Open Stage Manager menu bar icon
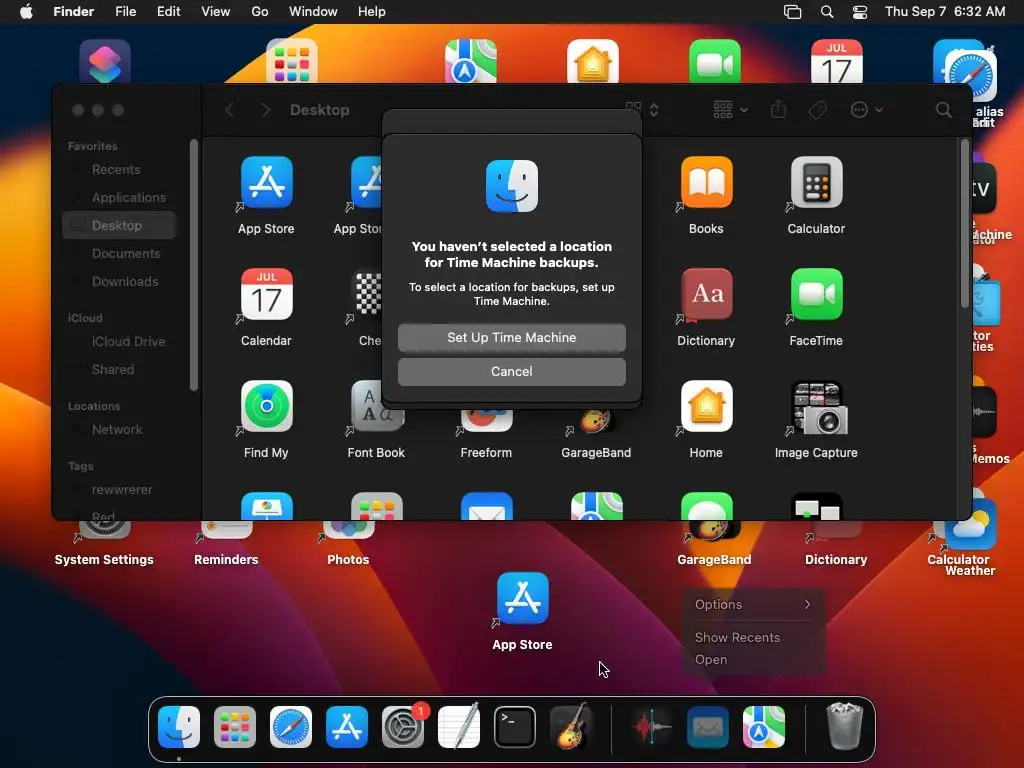This screenshot has height=768, width=1024. (x=792, y=12)
